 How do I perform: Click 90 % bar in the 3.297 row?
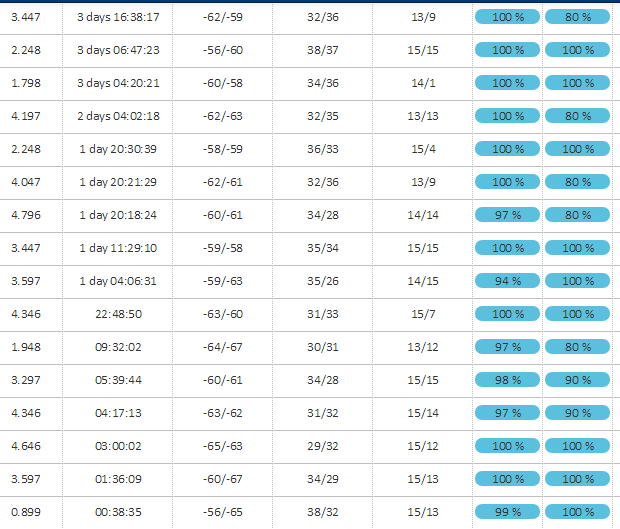click(x=577, y=380)
